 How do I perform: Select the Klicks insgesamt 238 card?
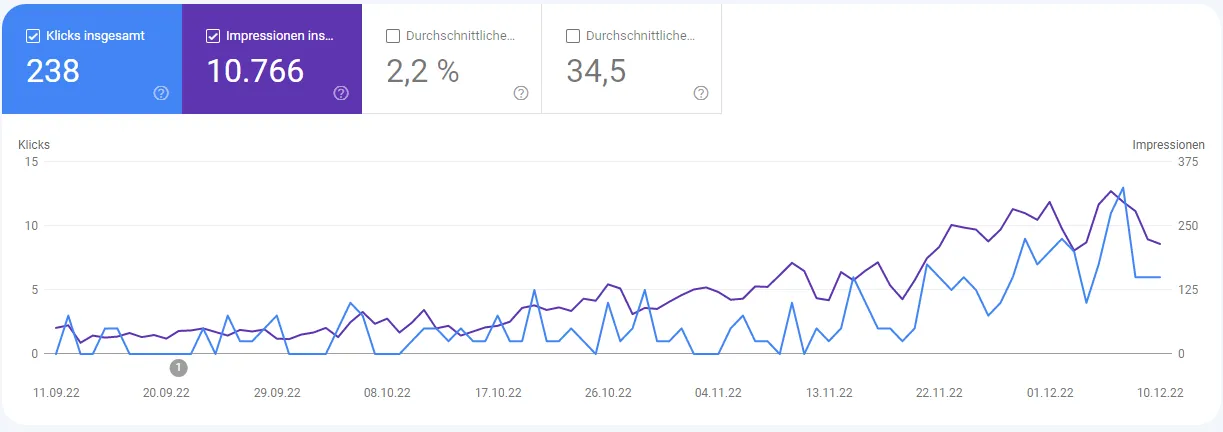point(91,59)
